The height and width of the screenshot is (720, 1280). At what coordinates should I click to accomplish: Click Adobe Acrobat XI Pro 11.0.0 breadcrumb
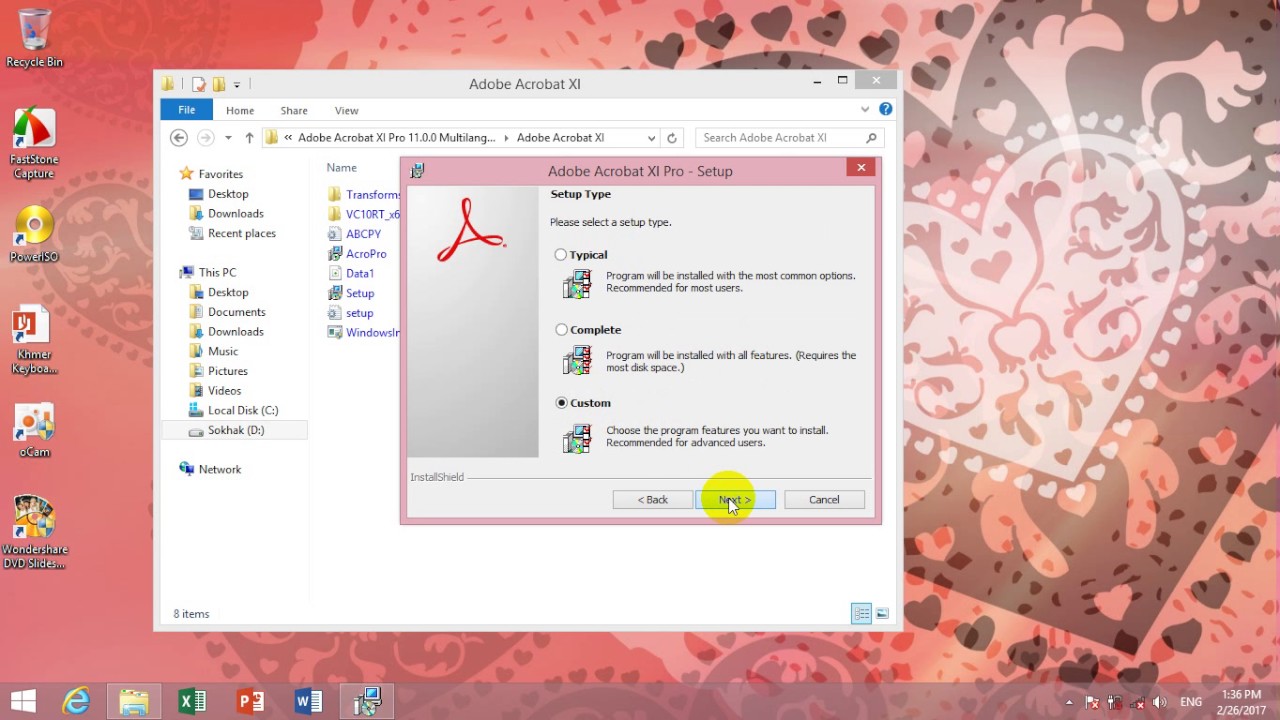coord(396,138)
